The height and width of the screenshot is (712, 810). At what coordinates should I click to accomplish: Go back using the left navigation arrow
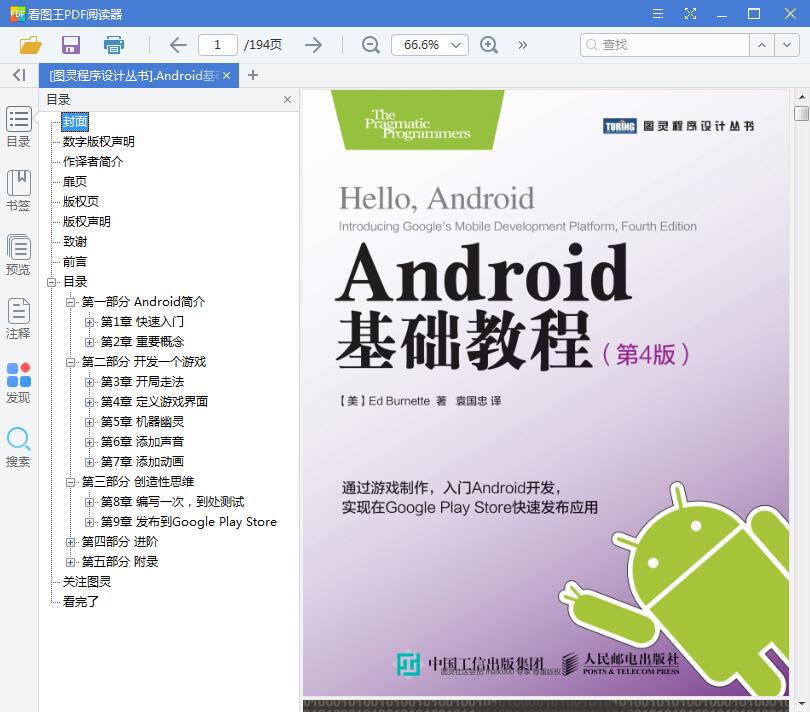(x=177, y=45)
